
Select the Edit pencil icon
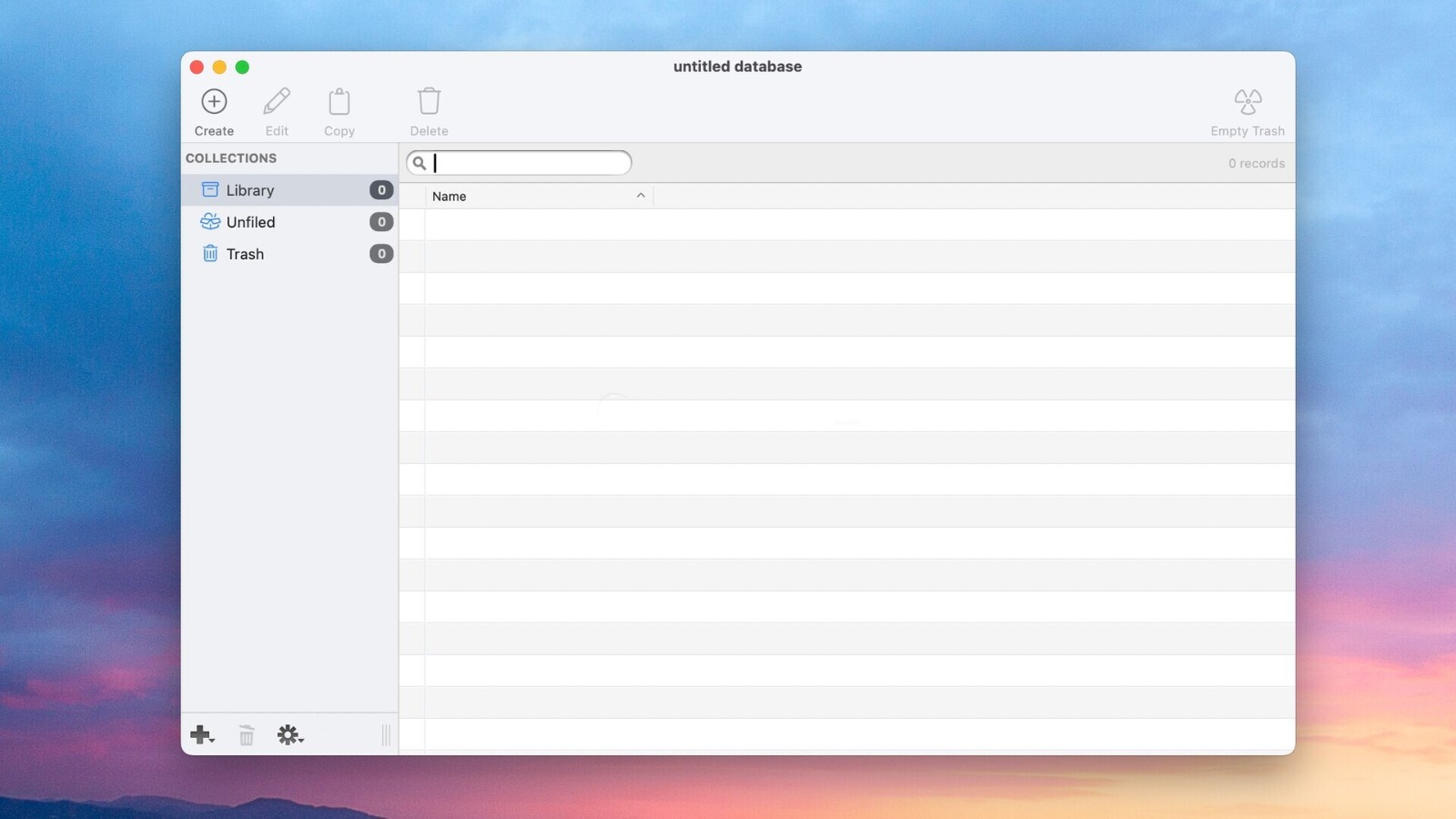(277, 101)
